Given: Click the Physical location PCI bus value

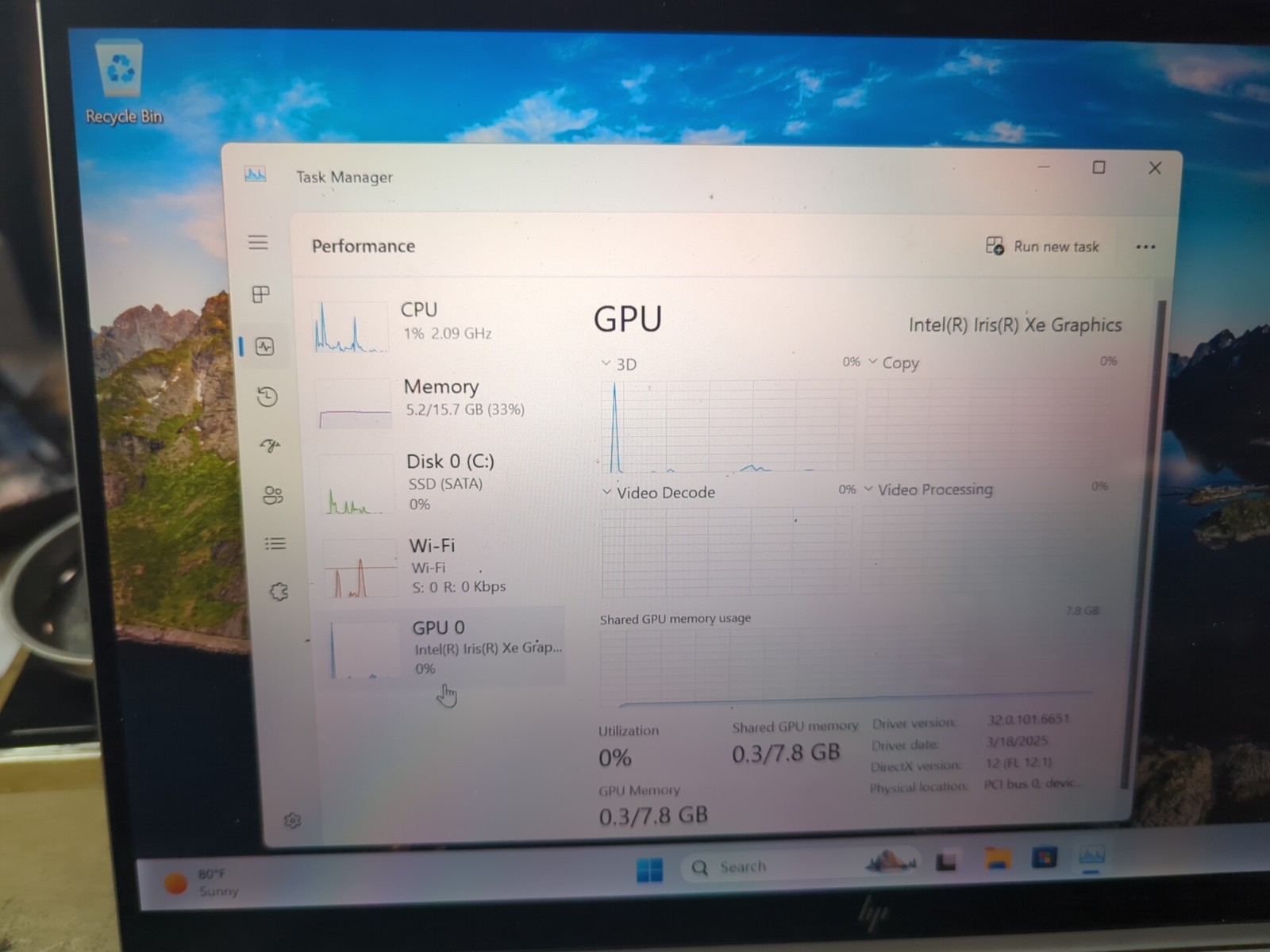Looking at the screenshot, I should pyautogui.click(x=1032, y=784).
